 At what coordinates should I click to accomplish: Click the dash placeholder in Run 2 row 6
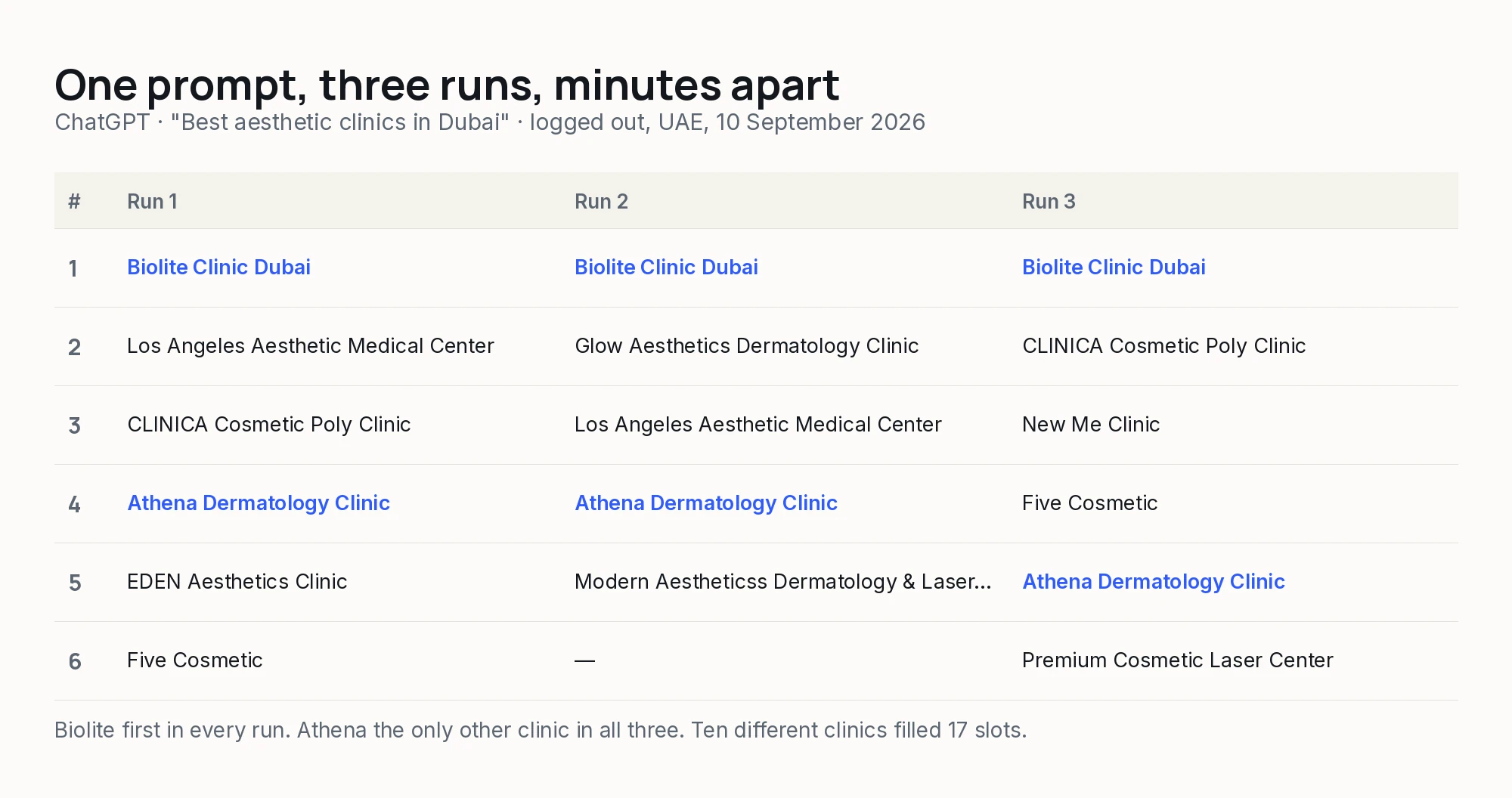click(584, 660)
